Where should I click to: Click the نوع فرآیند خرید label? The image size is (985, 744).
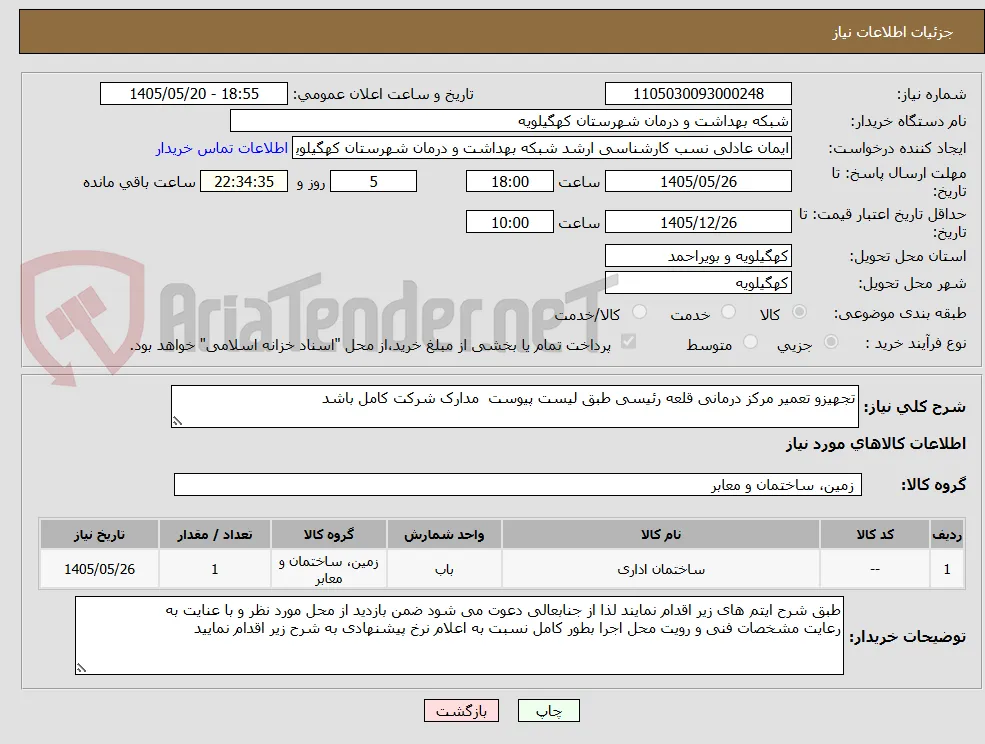click(916, 343)
